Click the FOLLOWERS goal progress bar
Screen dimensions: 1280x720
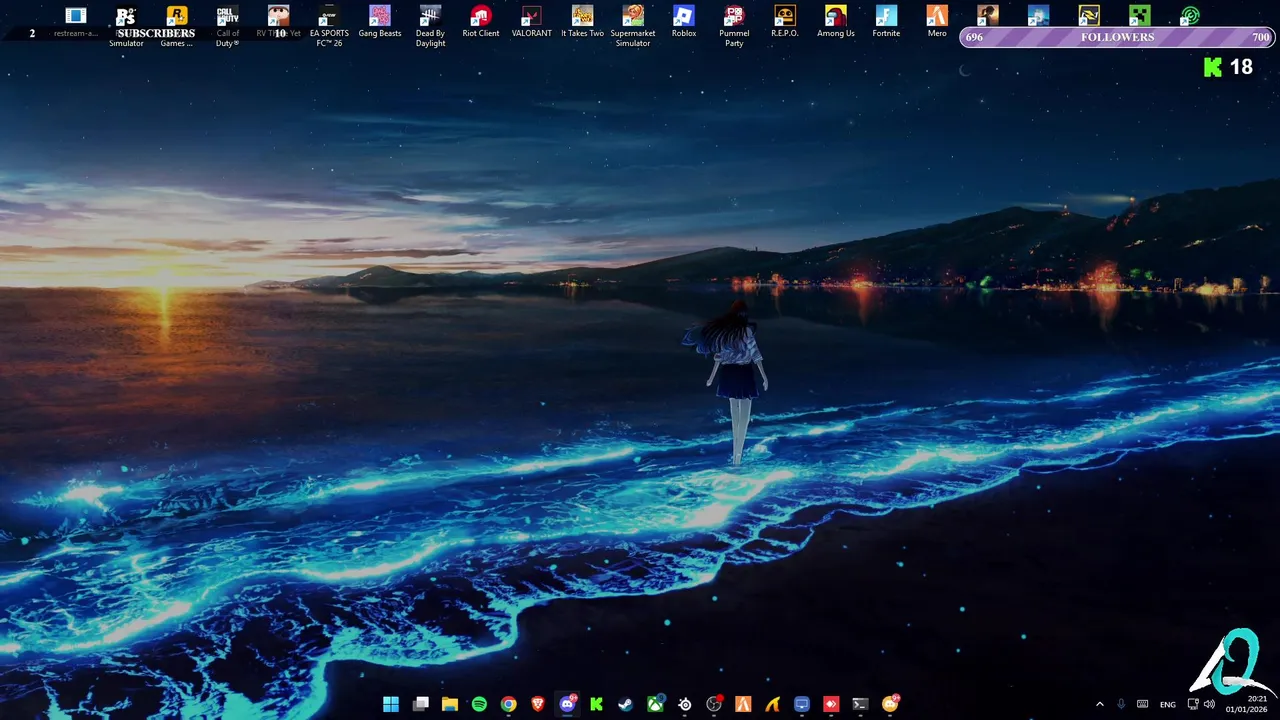pos(1117,37)
